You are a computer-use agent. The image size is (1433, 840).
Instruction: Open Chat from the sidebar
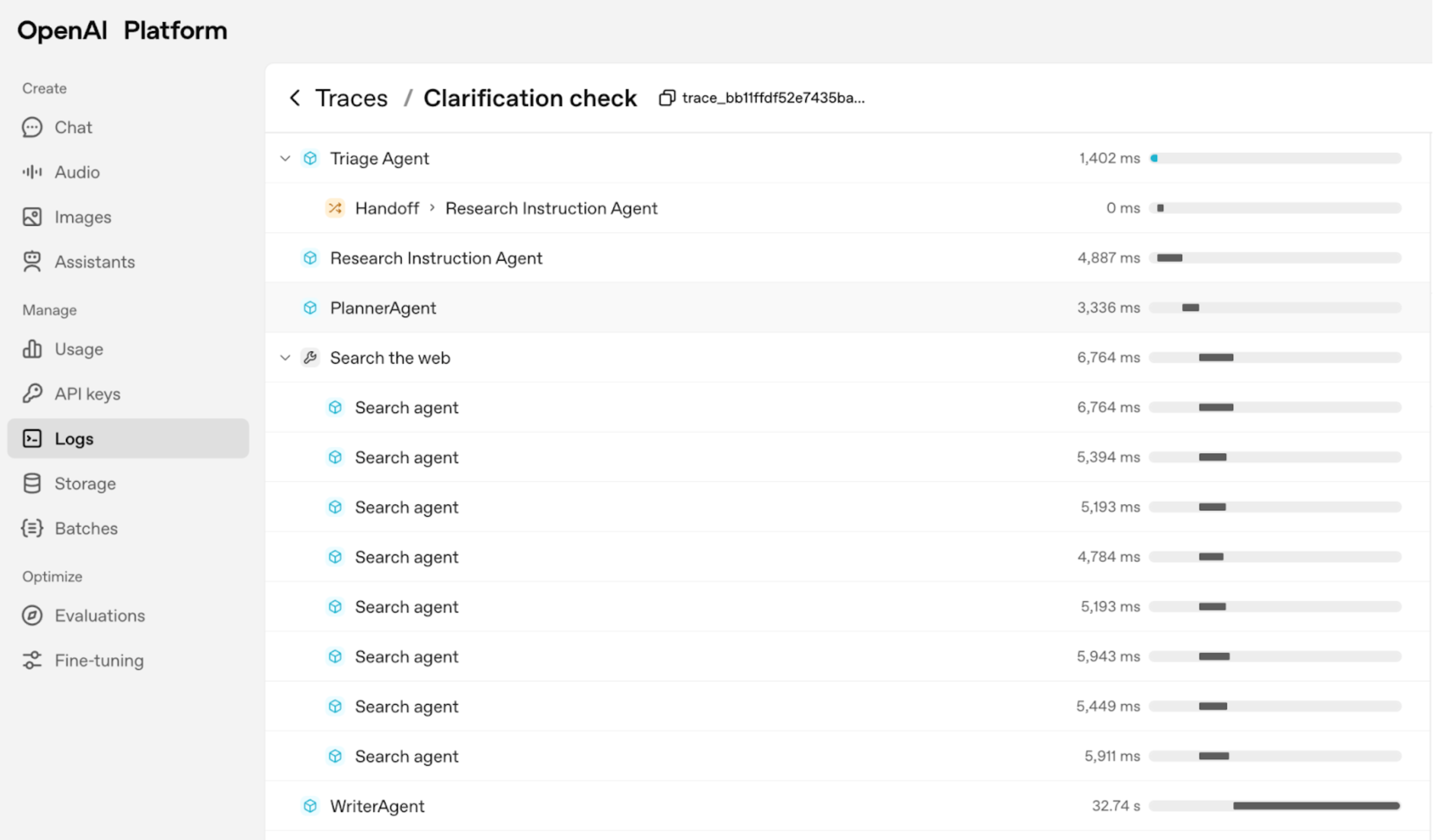73,127
